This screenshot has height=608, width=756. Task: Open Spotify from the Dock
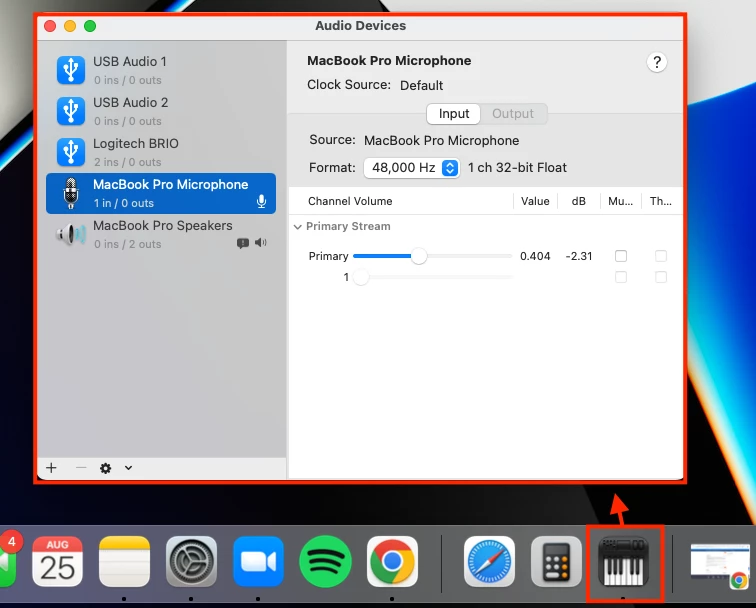325,561
